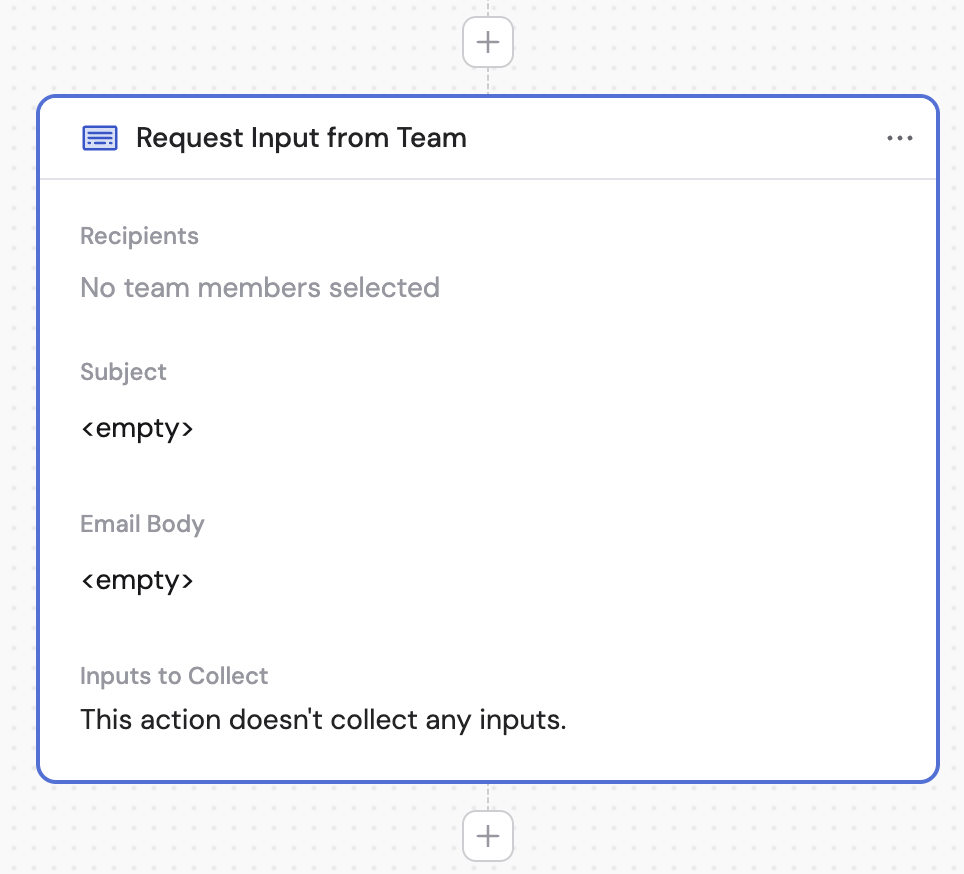The height and width of the screenshot is (874, 964).
Task: Add a new workflow step before this action
Action: (487, 41)
